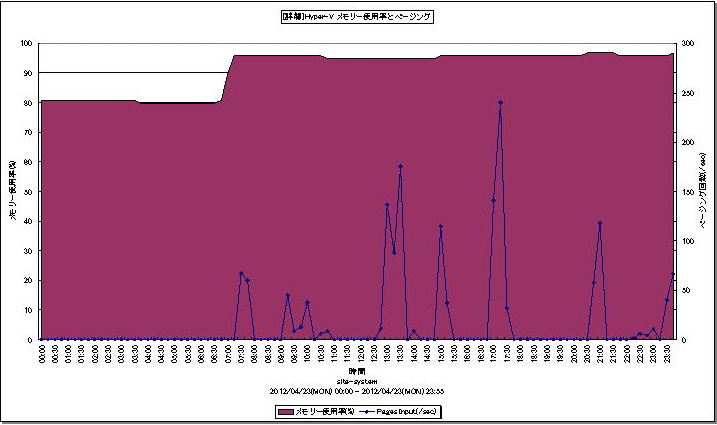The image size is (717, 425).
Task: Click the Pages Input peak near 115 around 15:00
Action: tap(440, 226)
